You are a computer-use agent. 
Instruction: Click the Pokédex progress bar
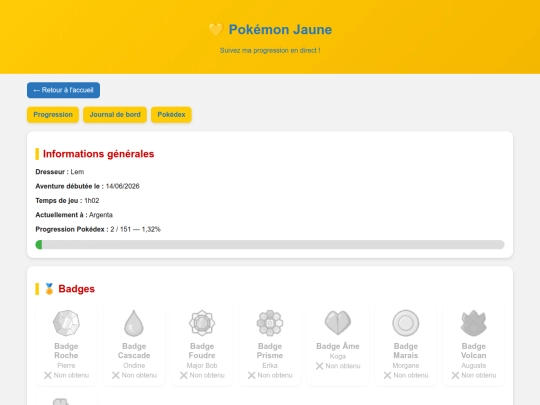pos(270,245)
